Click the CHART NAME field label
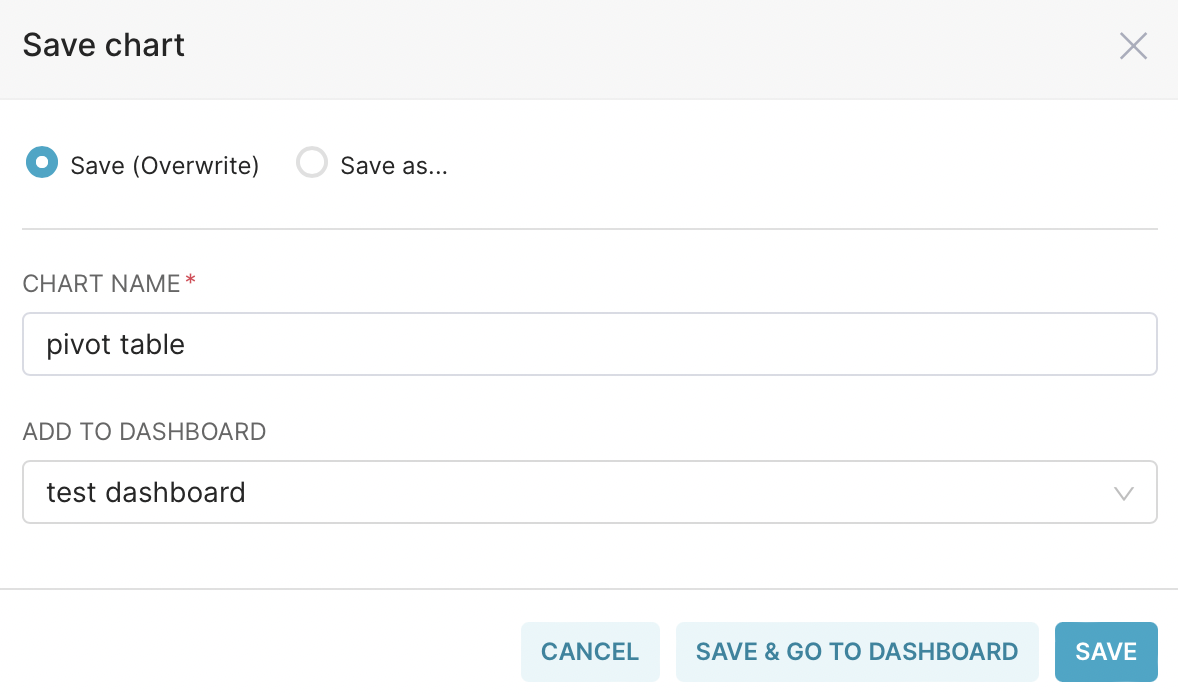The height and width of the screenshot is (694, 1178). 101,284
